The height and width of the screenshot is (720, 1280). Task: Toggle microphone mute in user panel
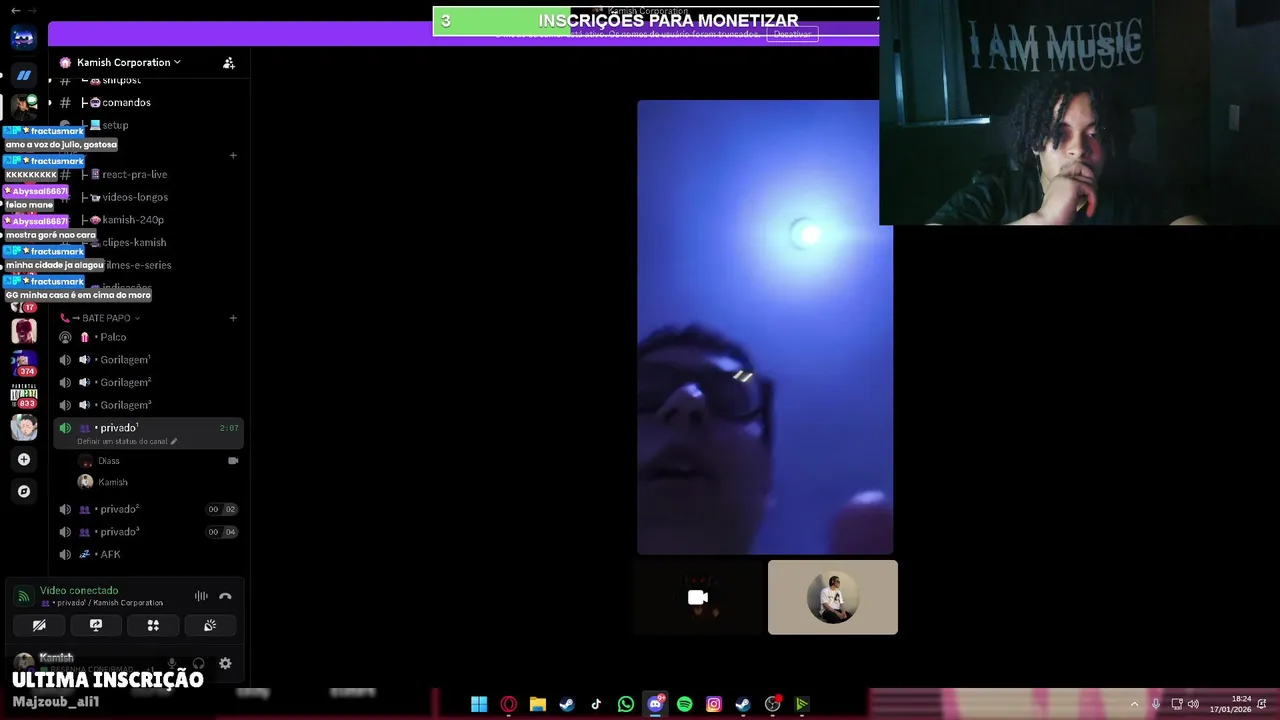[171, 663]
